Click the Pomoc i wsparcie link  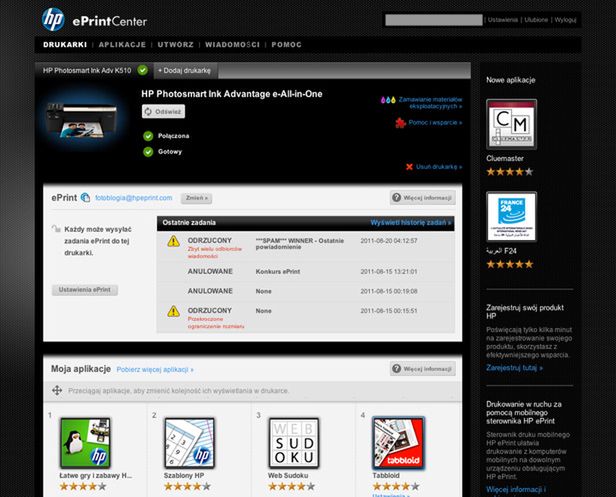435,123
